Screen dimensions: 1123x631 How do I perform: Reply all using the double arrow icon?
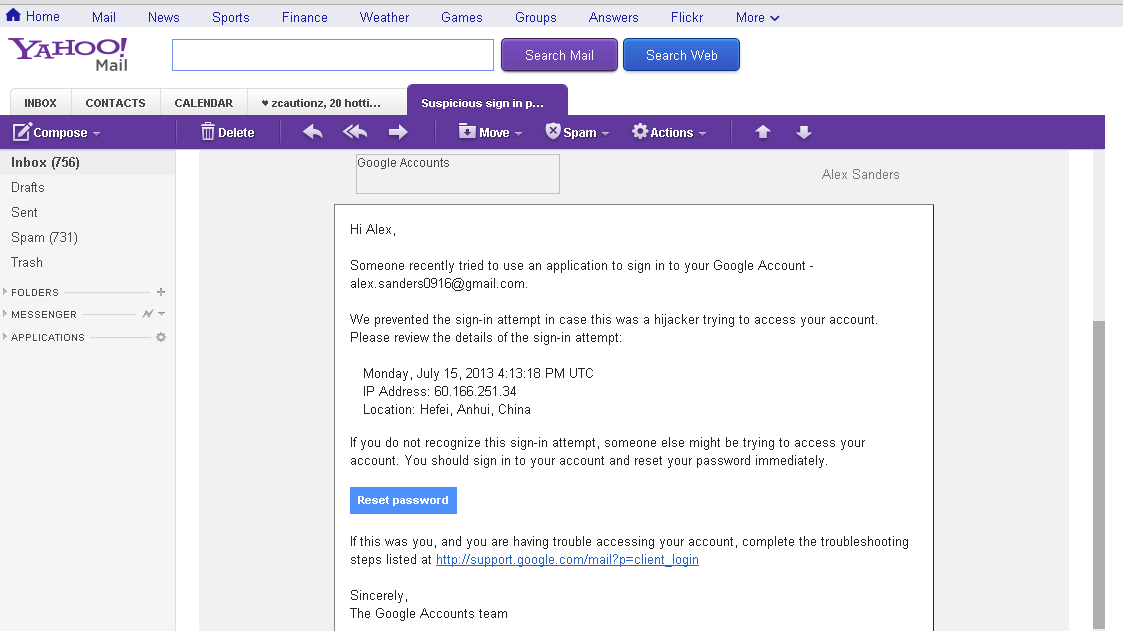tap(355, 132)
